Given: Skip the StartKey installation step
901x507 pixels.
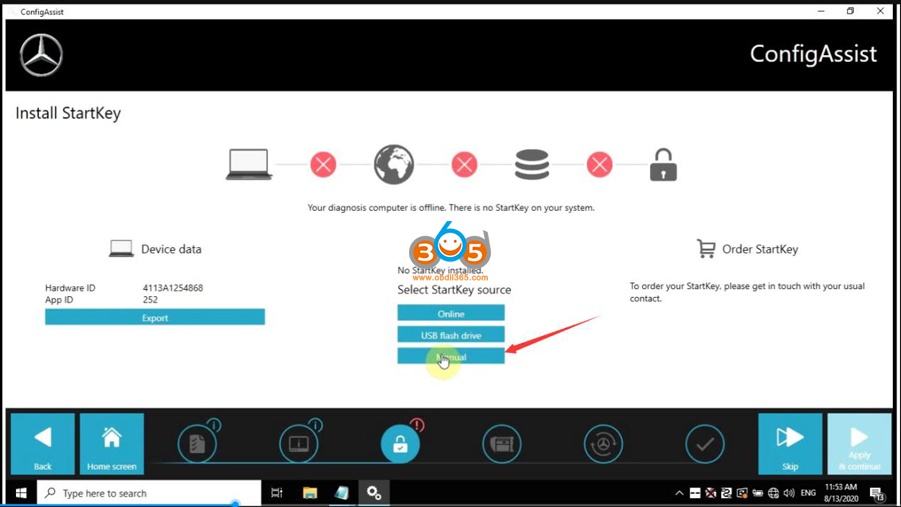Looking at the screenshot, I should [x=790, y=444].
